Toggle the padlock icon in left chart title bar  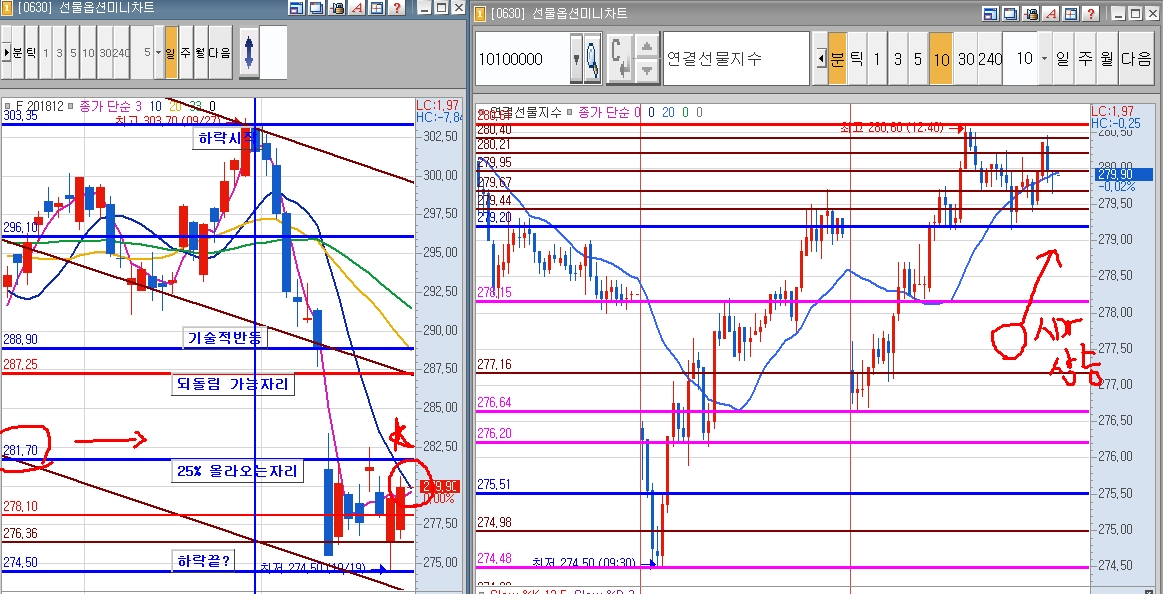[336, 8]
